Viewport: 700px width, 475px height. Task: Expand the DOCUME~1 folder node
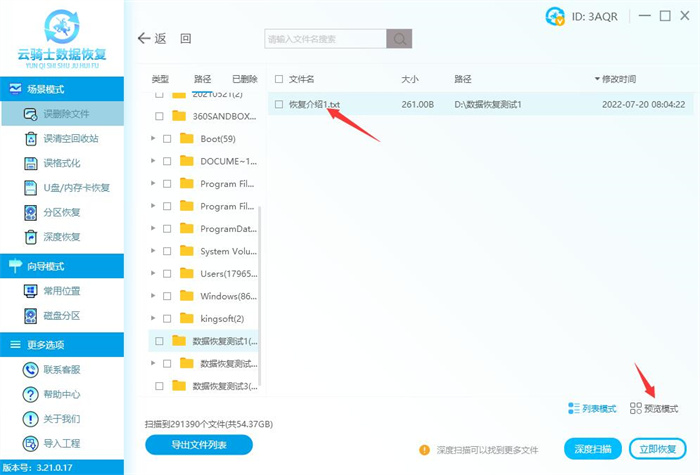(x=153, y=161)
